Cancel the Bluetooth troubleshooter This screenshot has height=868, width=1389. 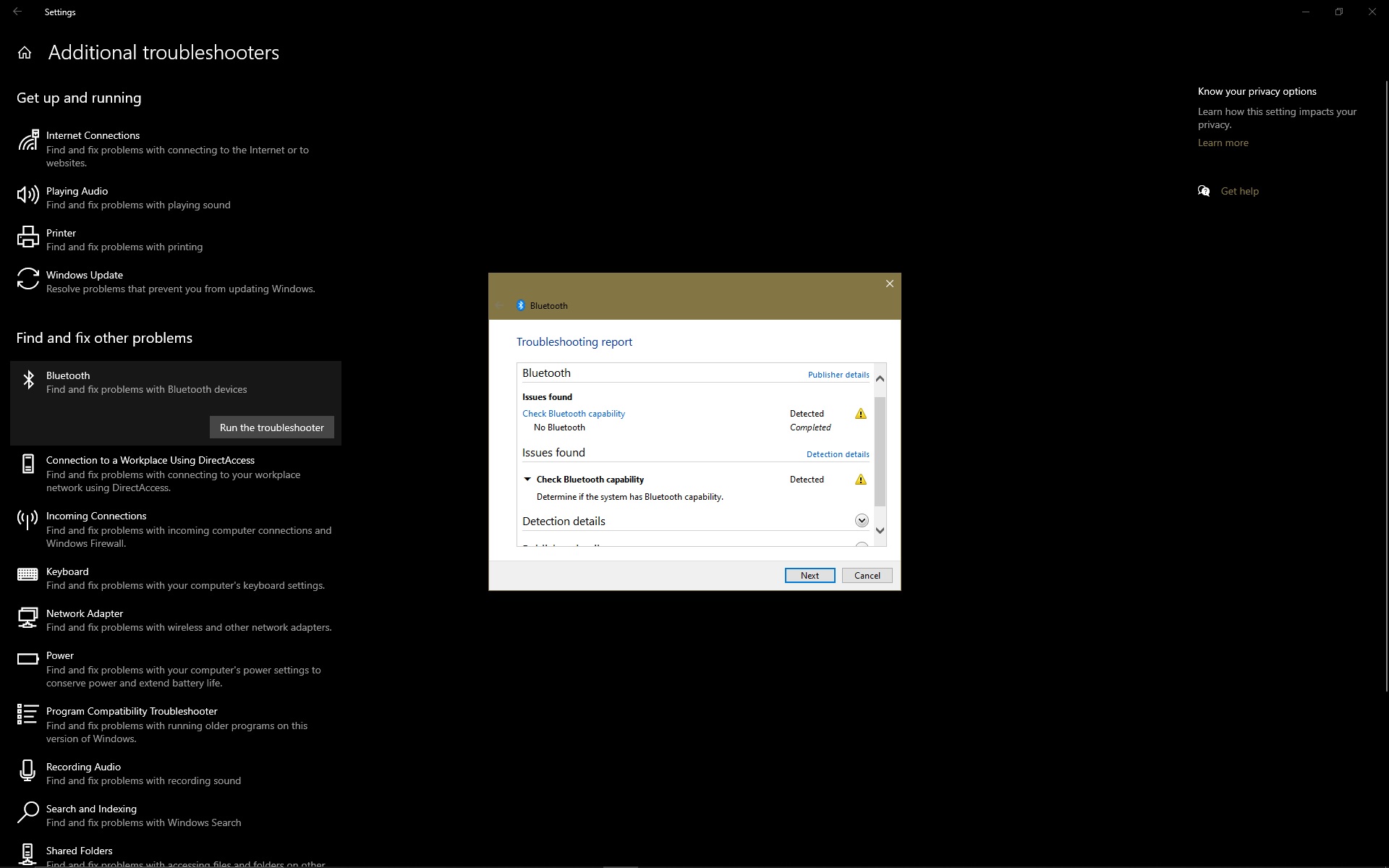tap(867, 576)
